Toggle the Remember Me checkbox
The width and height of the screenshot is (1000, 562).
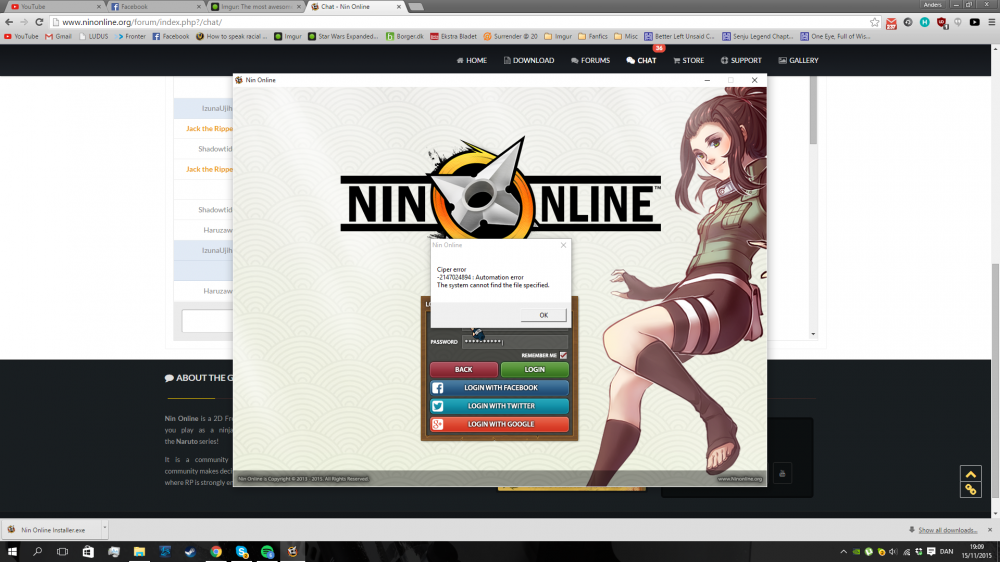click(564, 355)
